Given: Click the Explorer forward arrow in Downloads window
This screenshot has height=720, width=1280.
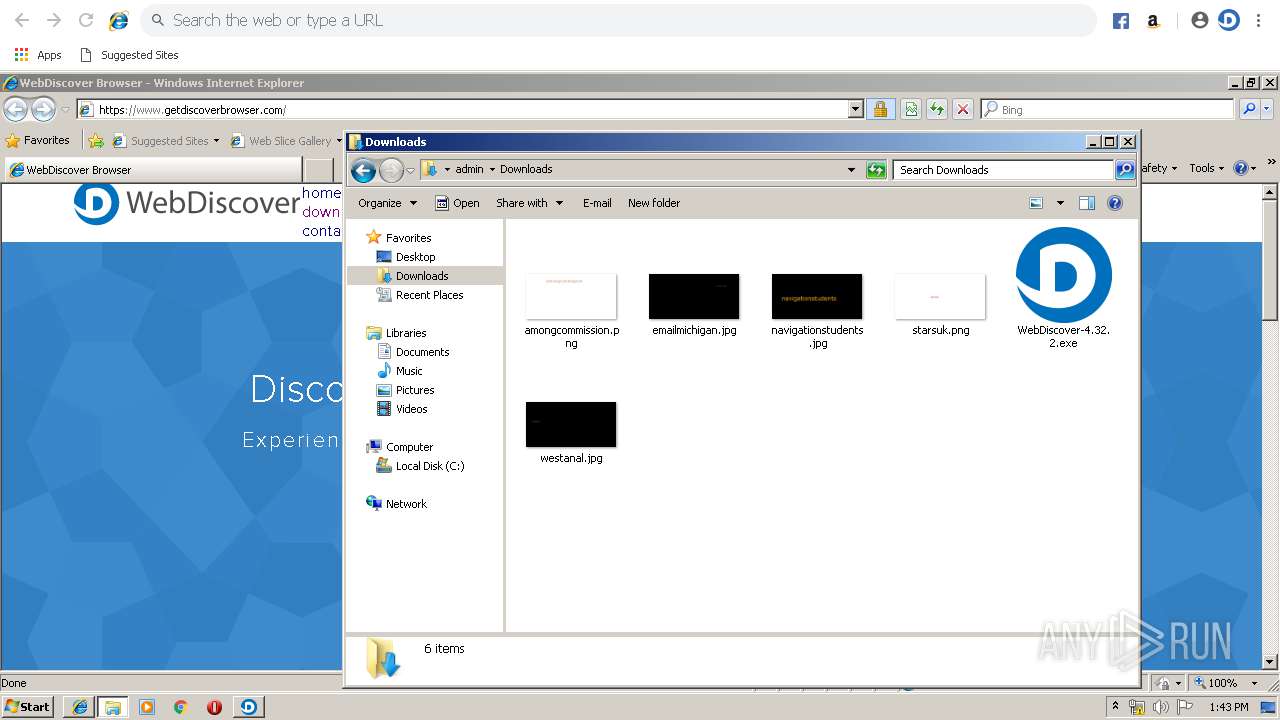Looking at the screenshot, I should tap(391, 170).
